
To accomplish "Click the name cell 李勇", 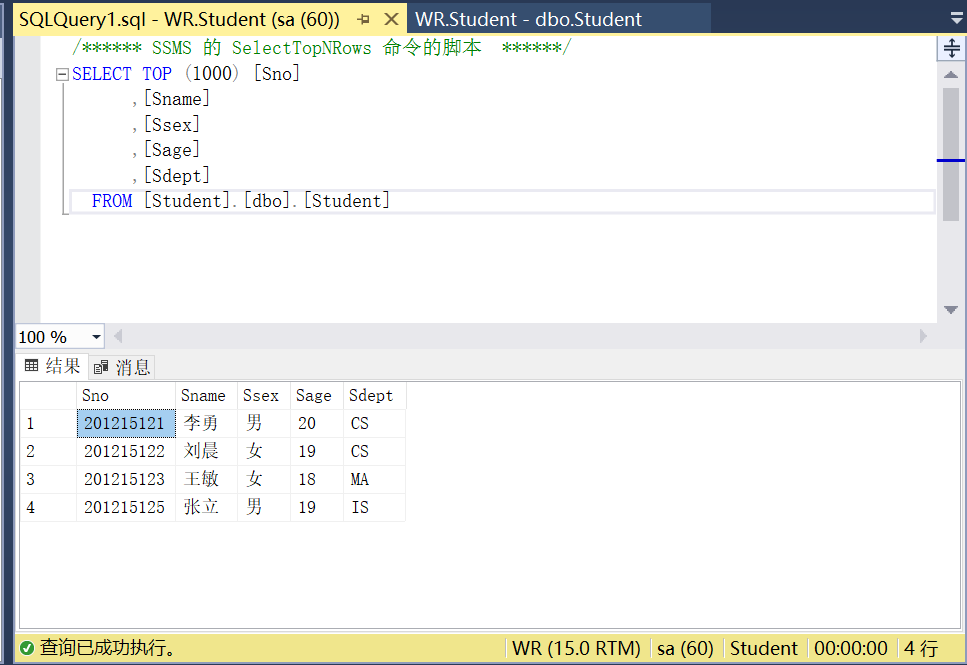I will pyautogui.click(x=207, y=424).
